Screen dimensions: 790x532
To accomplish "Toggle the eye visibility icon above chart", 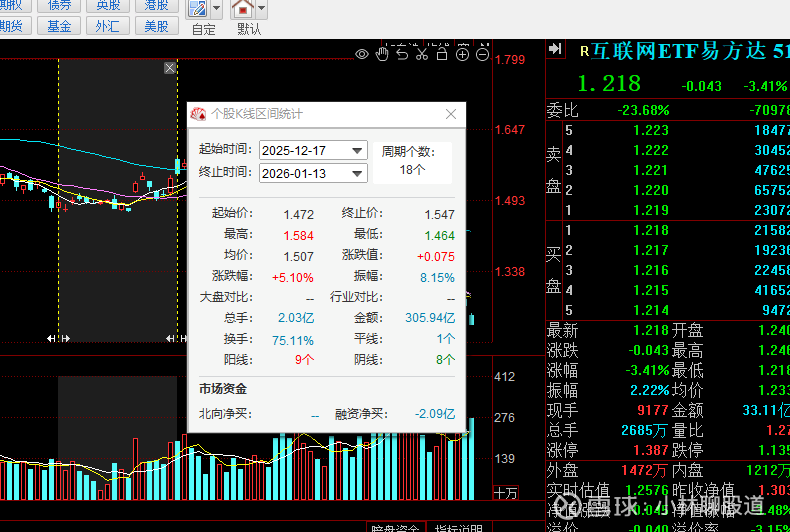I will [362, 54].
